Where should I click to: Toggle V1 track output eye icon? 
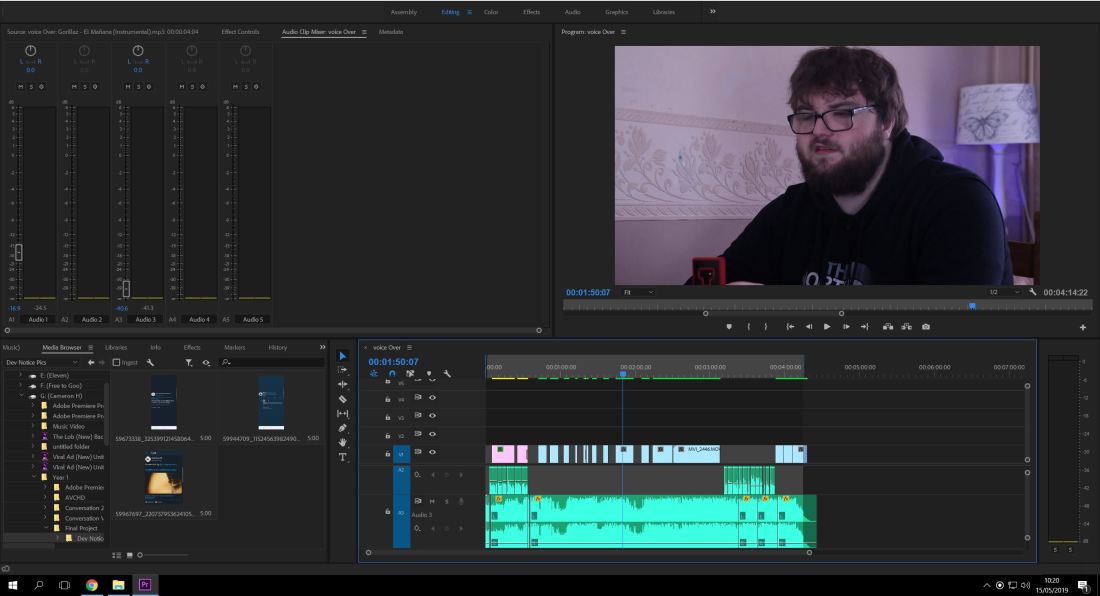[x=433, y=454]
